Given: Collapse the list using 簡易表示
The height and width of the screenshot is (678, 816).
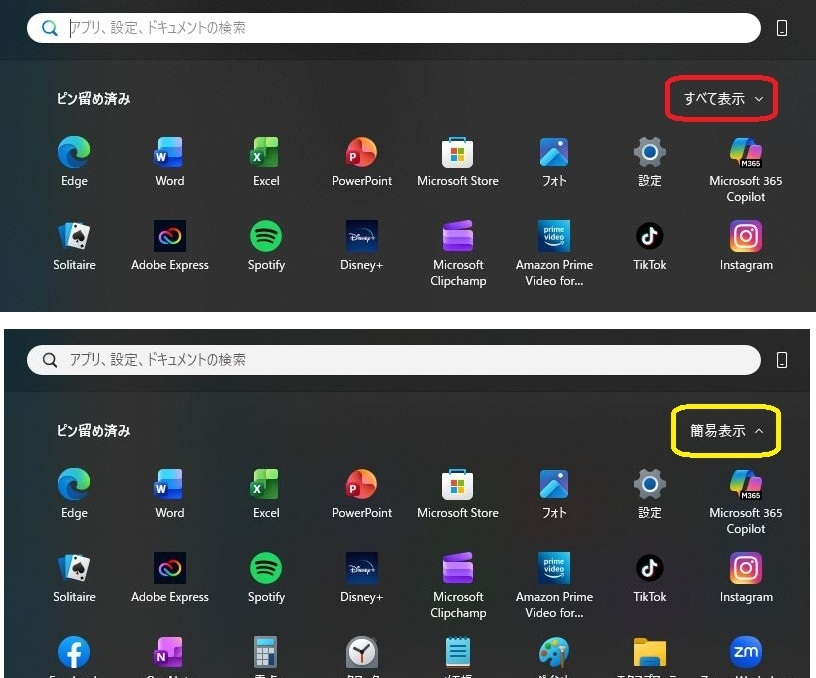Looking at the screenshot, I should (x=725, y=430).
